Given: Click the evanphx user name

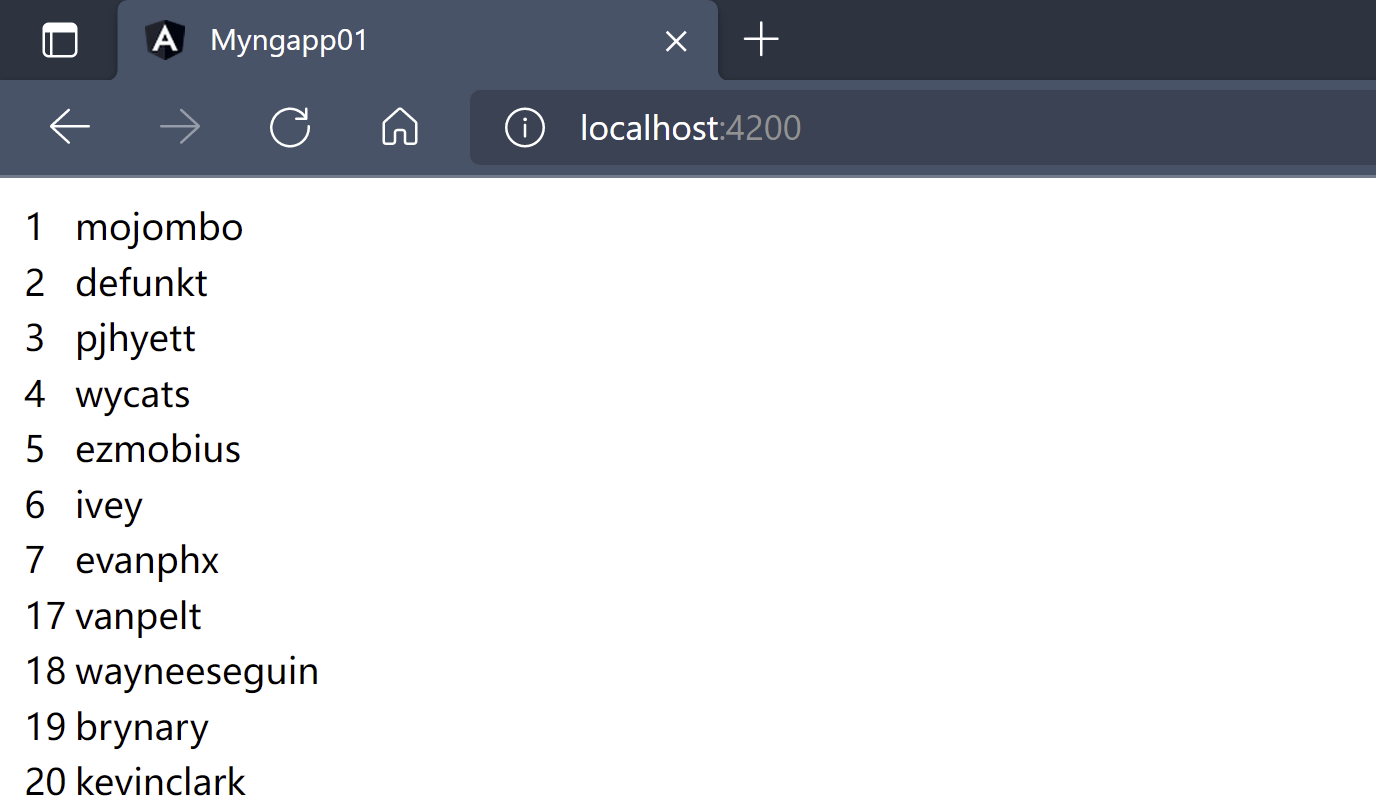Looking at the screenshot, I should coord(147,560).
